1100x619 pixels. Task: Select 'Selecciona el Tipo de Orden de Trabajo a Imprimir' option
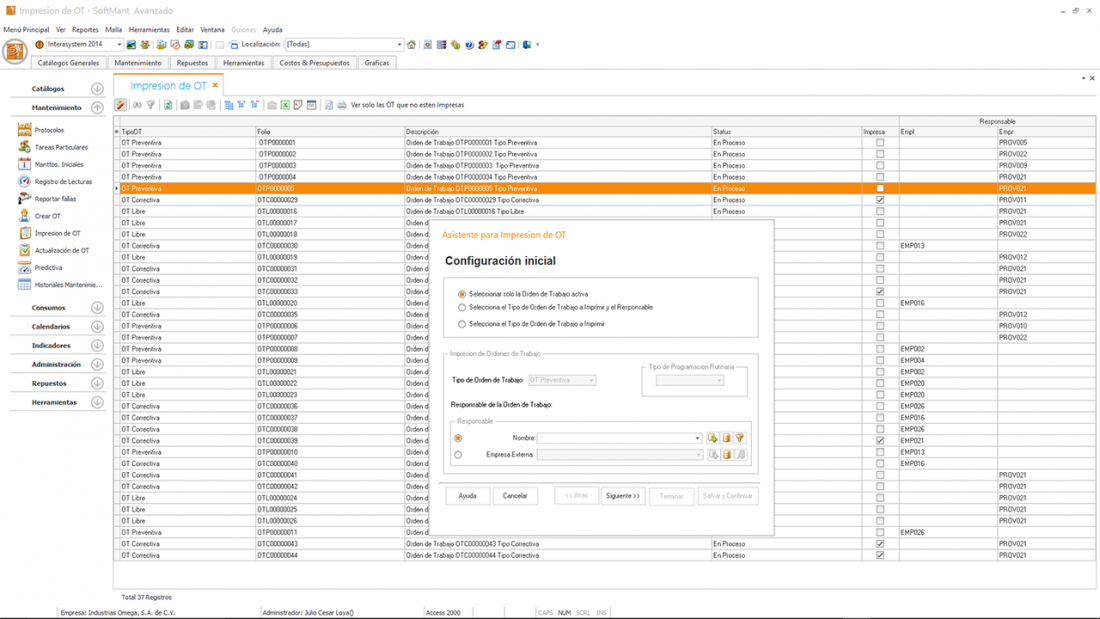462,324
